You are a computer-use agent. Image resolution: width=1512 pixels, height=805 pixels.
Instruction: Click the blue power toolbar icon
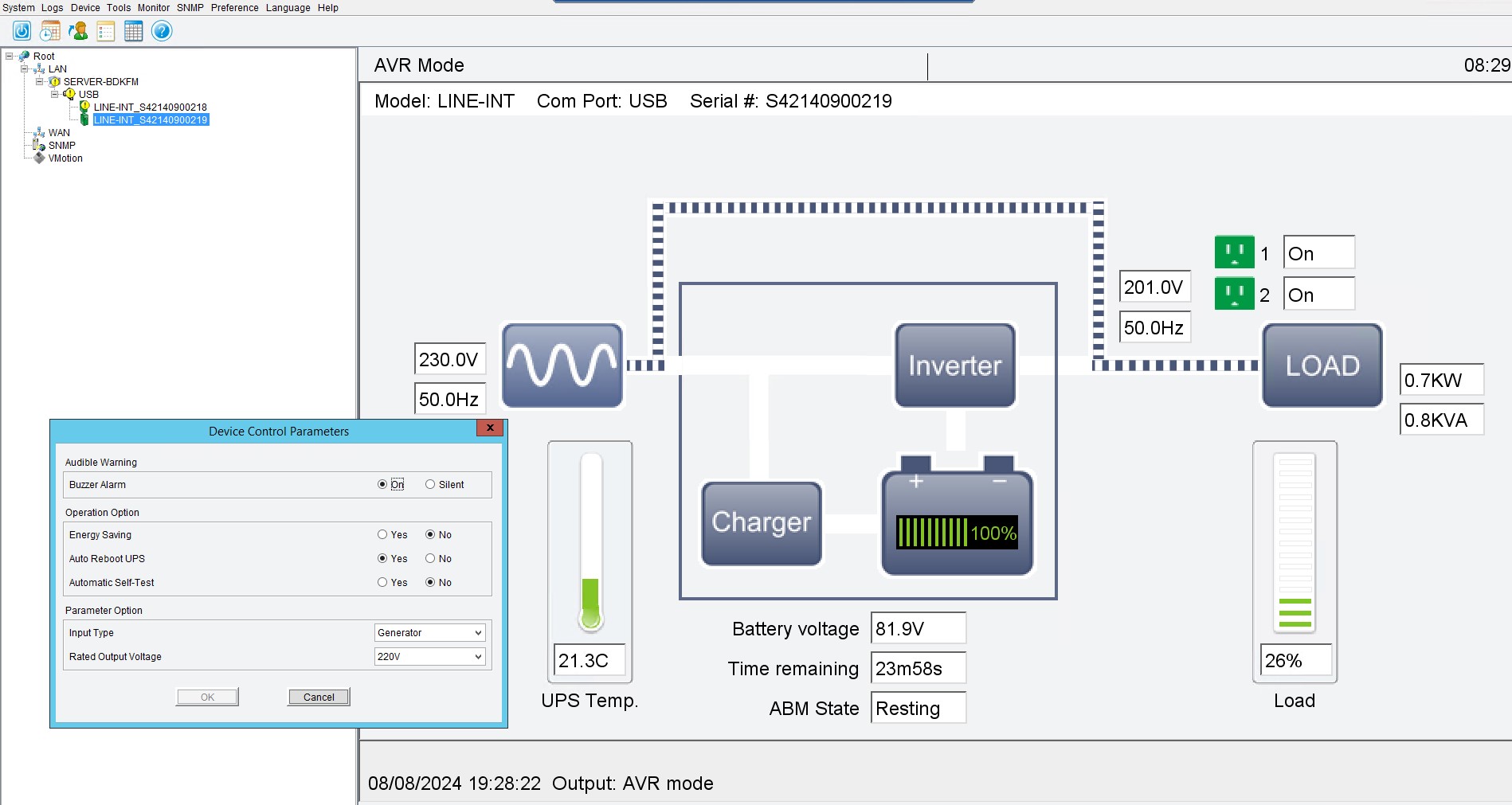pyautogui.click(x=22, y=31)
